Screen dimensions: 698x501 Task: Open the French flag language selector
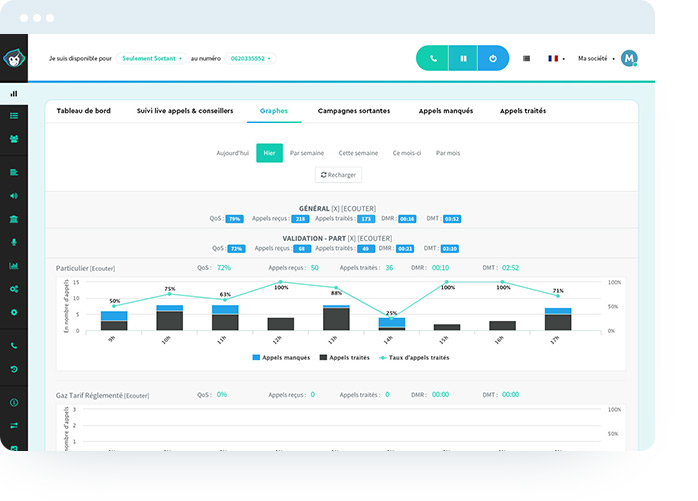pyautogui.click(x=556, y=58)
